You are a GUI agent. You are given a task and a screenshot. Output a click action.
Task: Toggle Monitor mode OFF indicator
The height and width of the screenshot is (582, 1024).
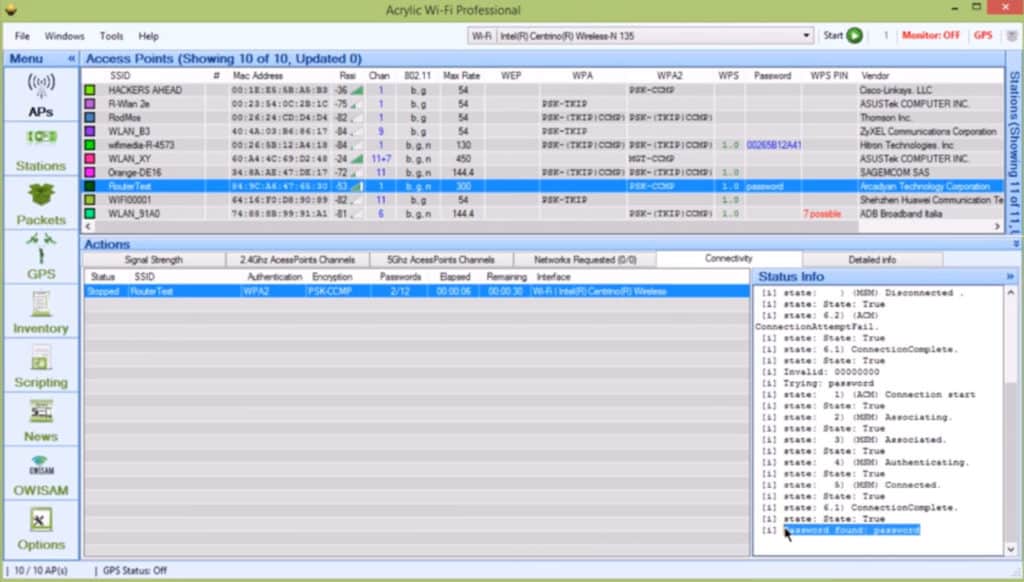click(x=931, y=35)
